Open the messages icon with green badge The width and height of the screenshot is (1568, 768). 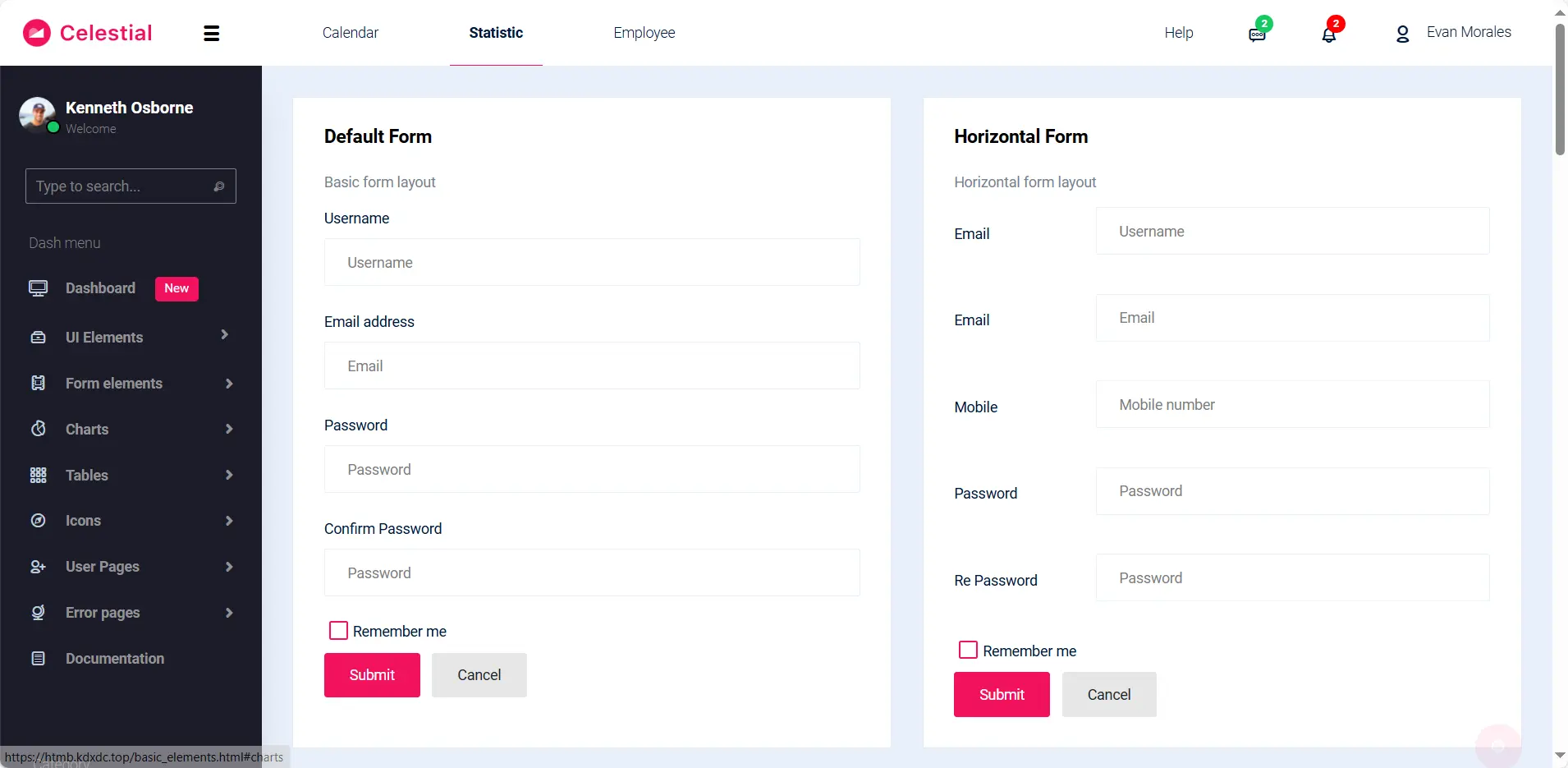[1256, 34]
